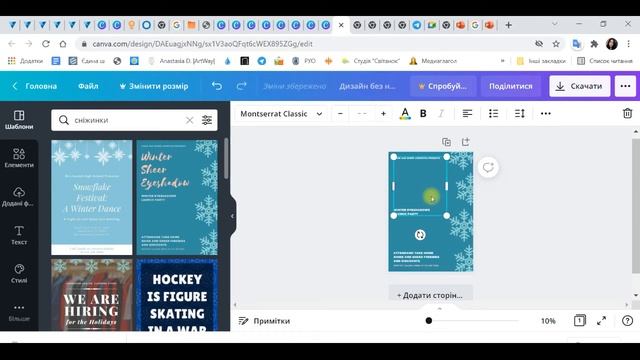Open the tab search dropdown chevron
Image resolution: width=640 pixels, height=360 pixels.
tap(555, 24)
